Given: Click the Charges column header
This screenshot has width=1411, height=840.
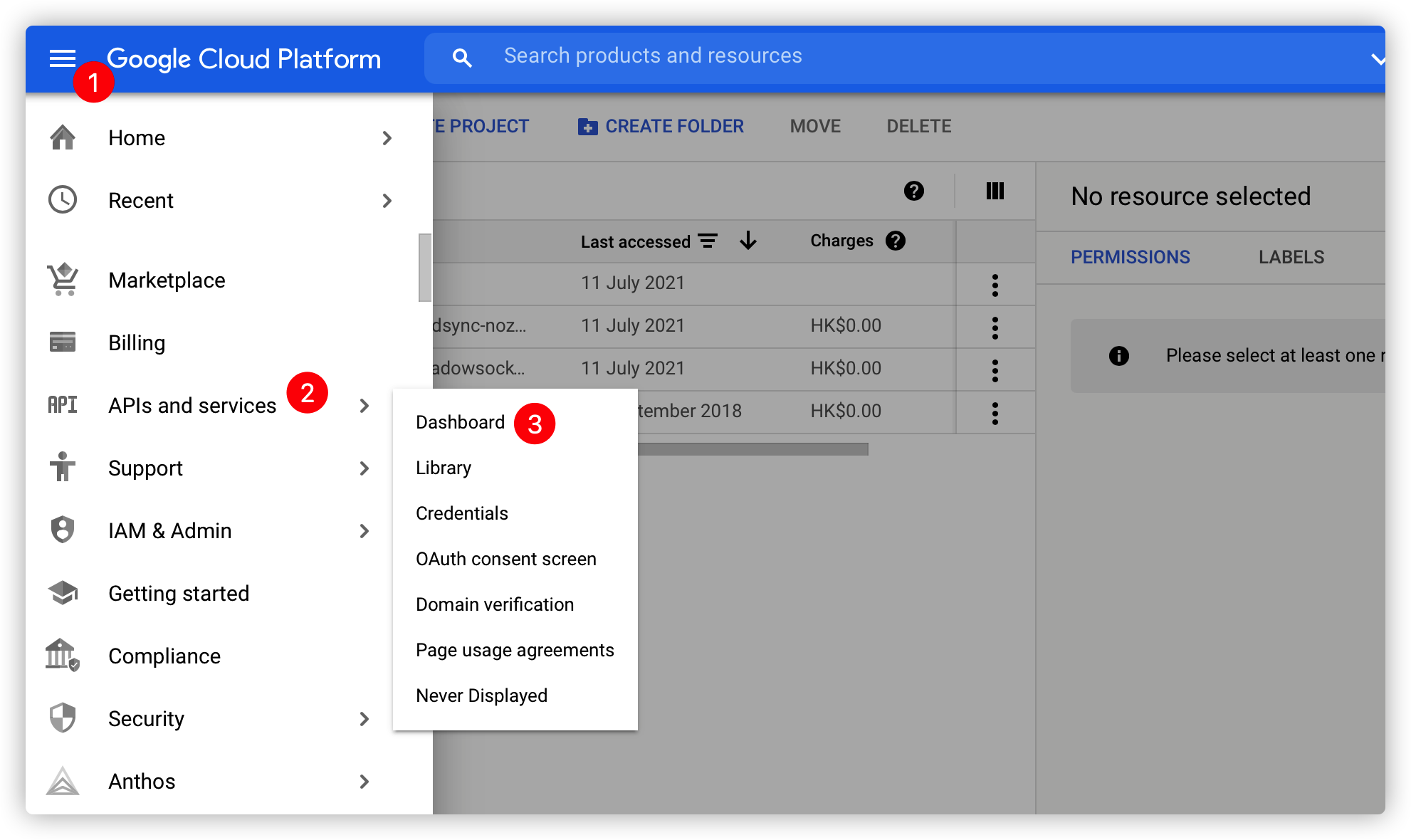Looking at the screenshot, I should click(x=841, y=241).
